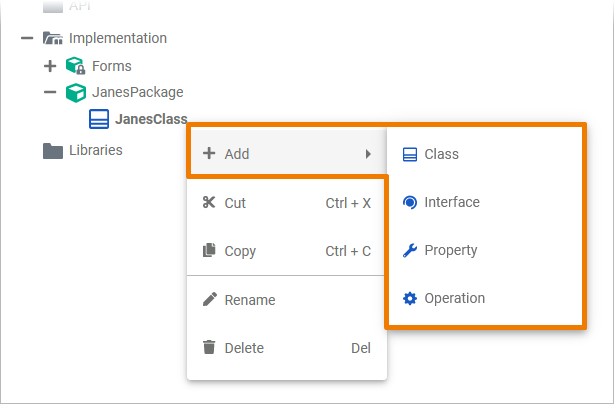Image resolution: width=614 pixels, height=404 pixels.
Task: Click the Implementation folder label
Action: pyautogui.click(x=118, y=38)
